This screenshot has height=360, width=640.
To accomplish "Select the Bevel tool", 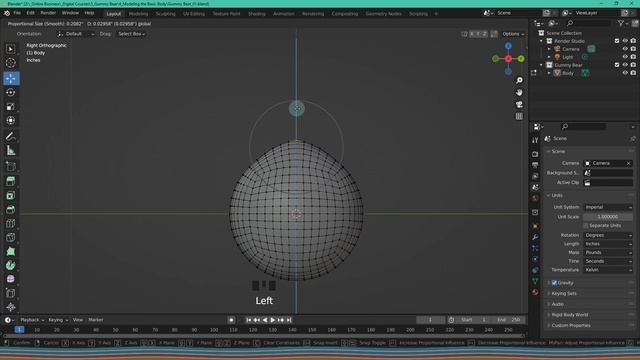I will (11, 209).
